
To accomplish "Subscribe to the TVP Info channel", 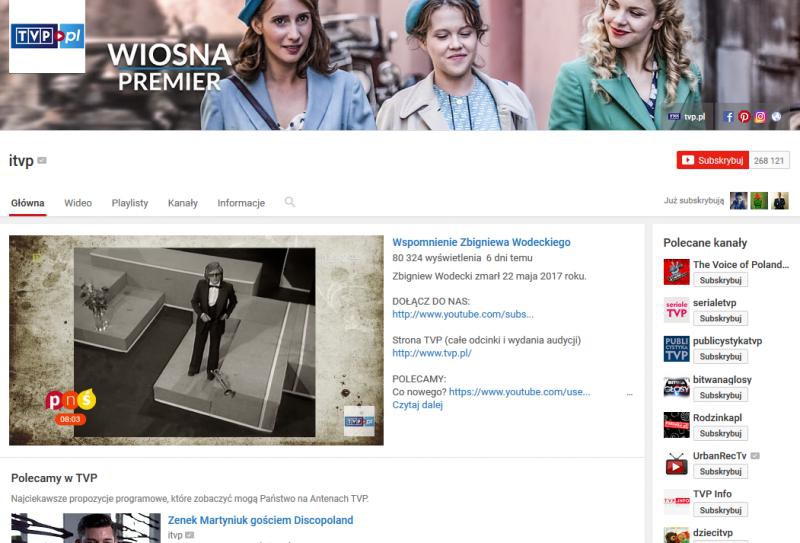I will (720, 509).
